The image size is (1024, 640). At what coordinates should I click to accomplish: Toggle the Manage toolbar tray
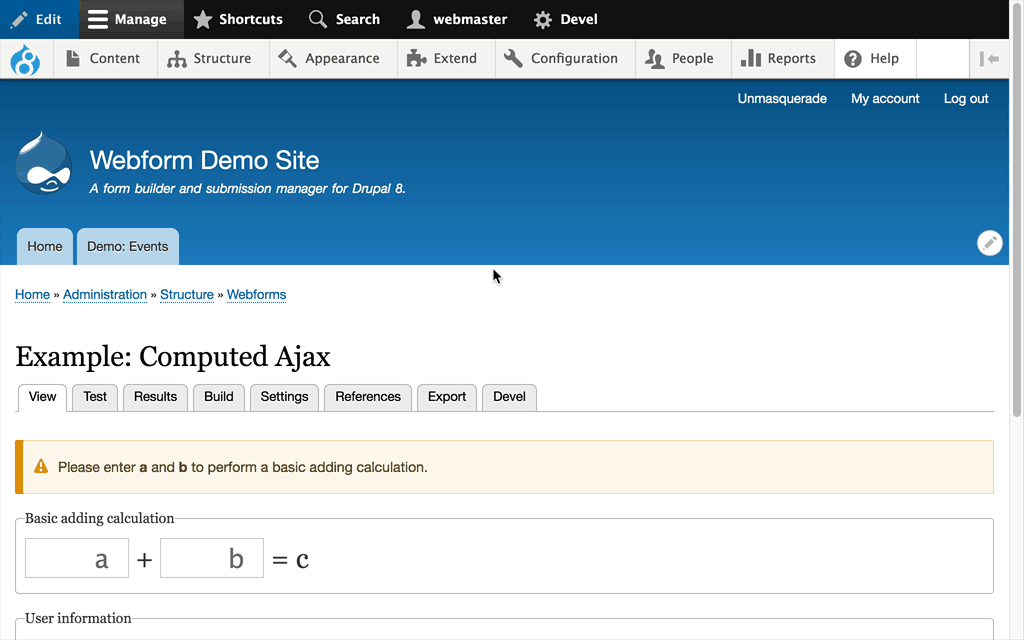tap(131, 20)
